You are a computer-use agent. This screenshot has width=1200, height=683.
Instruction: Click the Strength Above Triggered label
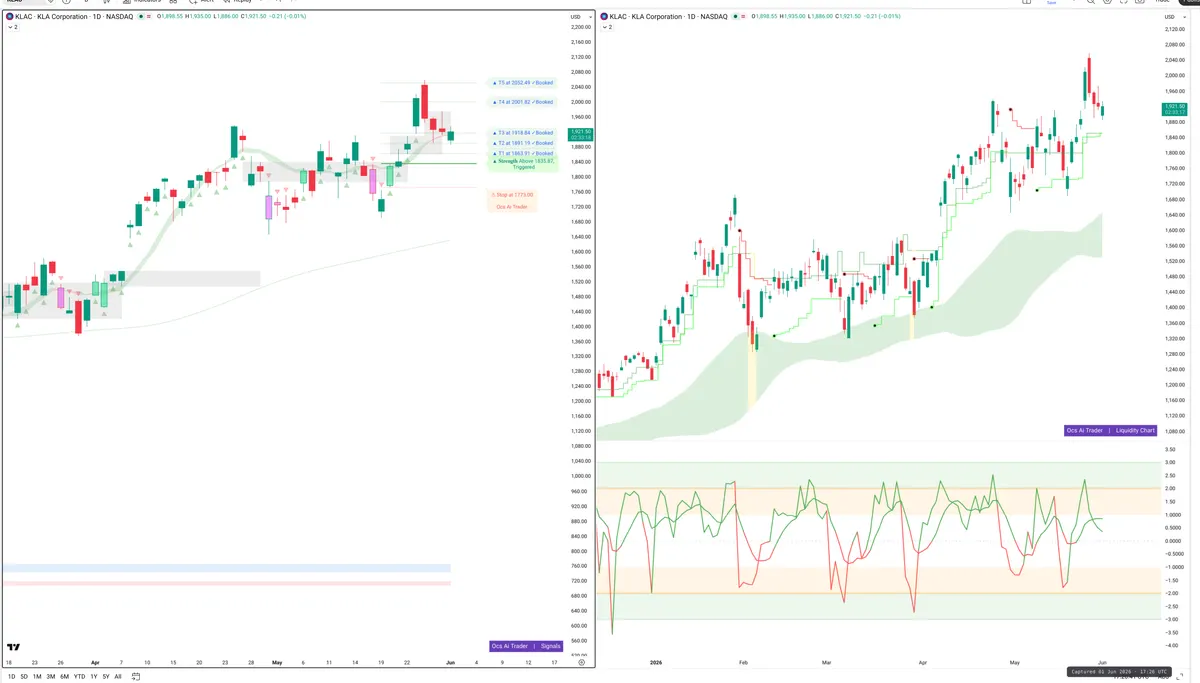pos(524,164)
